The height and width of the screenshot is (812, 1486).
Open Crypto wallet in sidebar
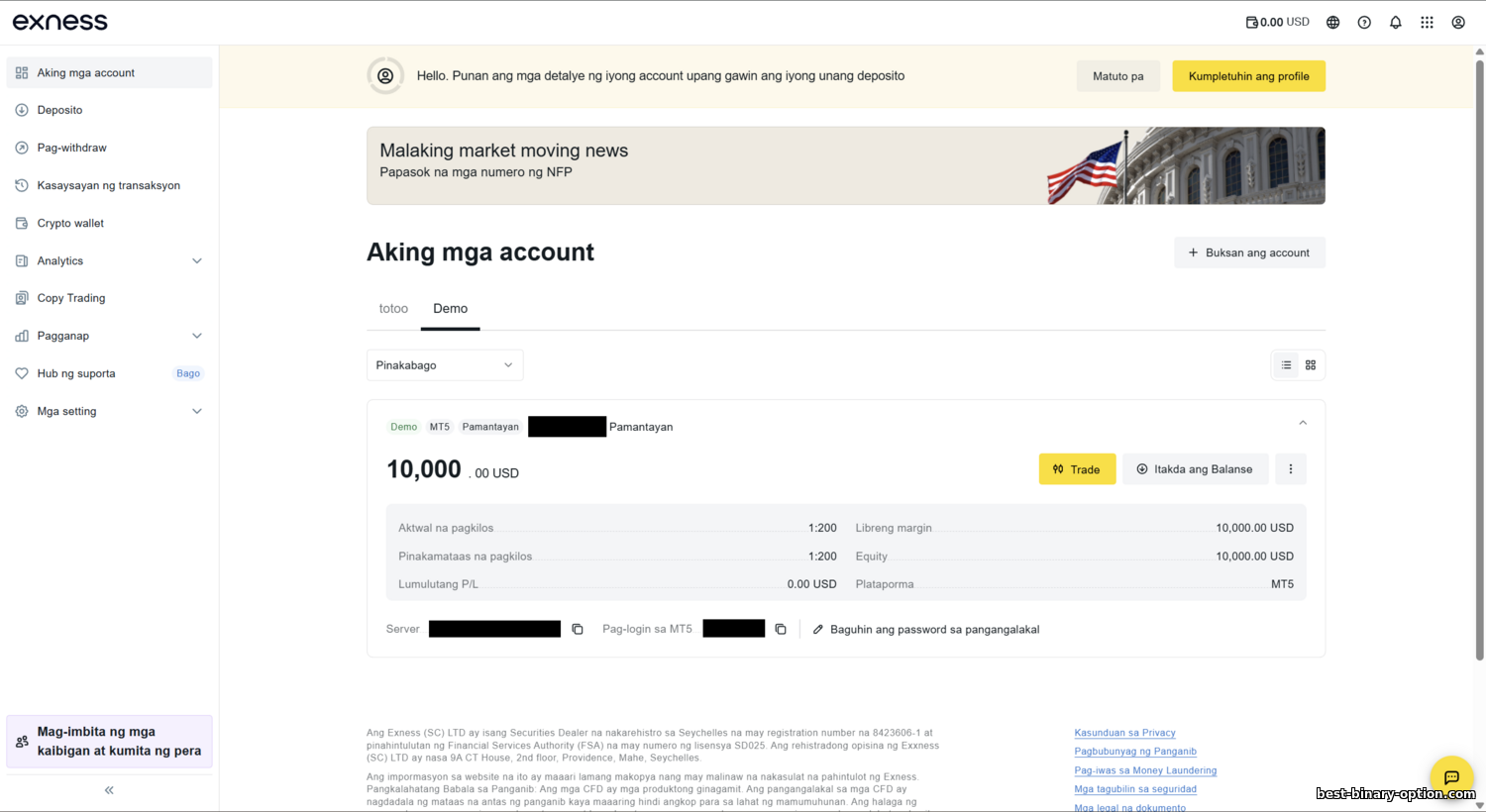70,224
